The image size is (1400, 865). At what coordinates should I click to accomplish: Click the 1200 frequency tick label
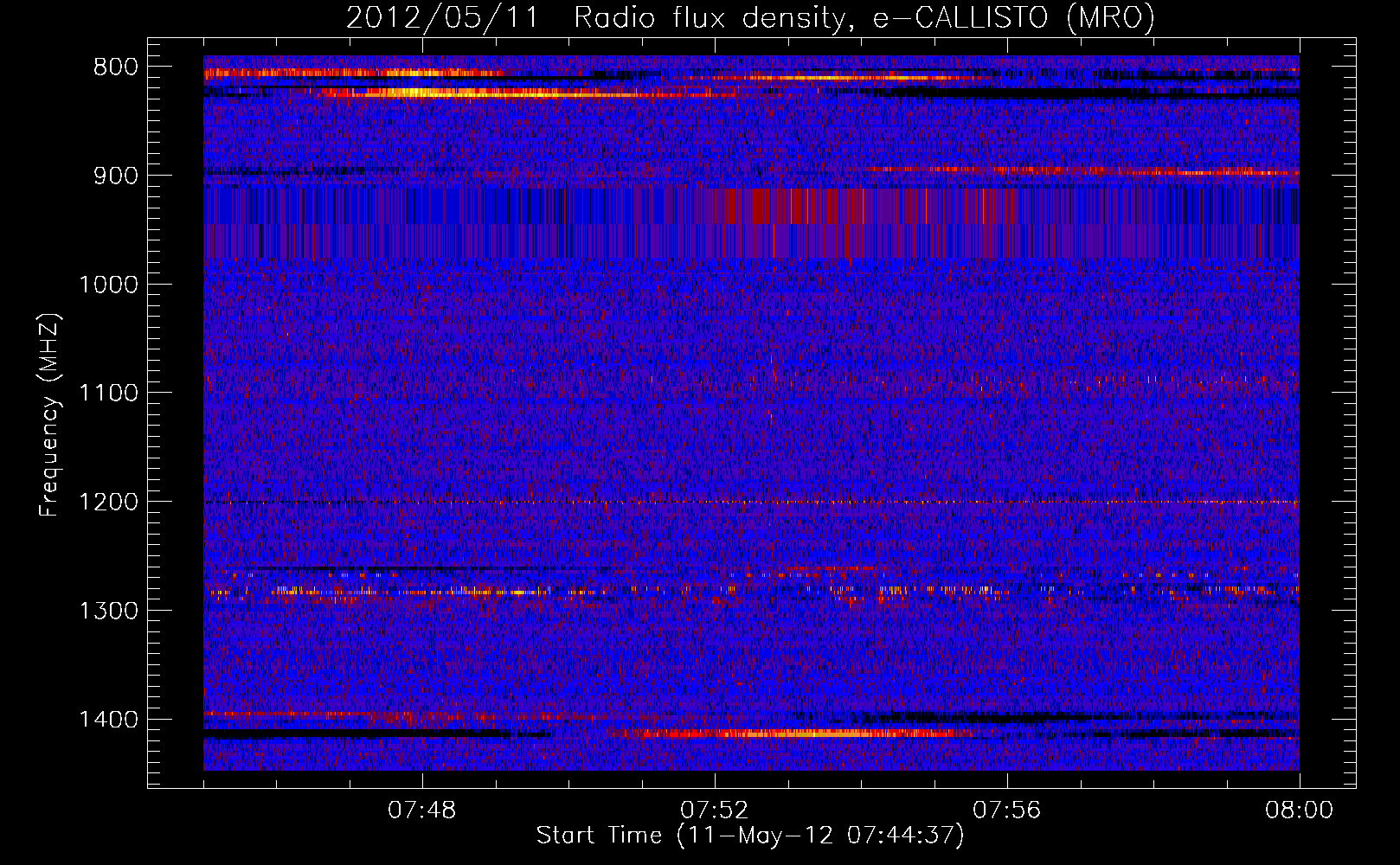point(108,503)
